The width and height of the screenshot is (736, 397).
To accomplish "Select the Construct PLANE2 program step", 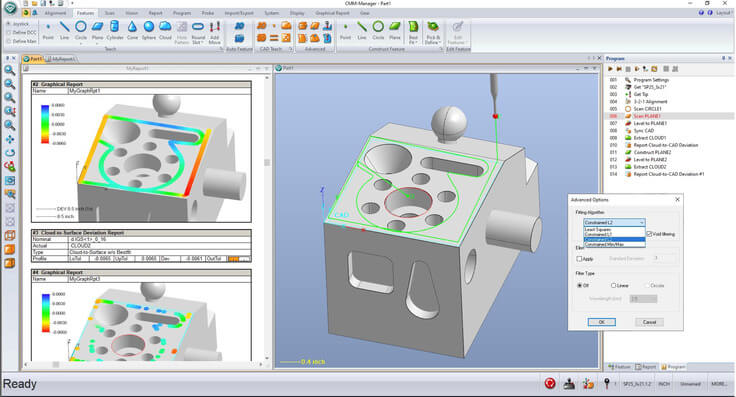I will [652, 153].
